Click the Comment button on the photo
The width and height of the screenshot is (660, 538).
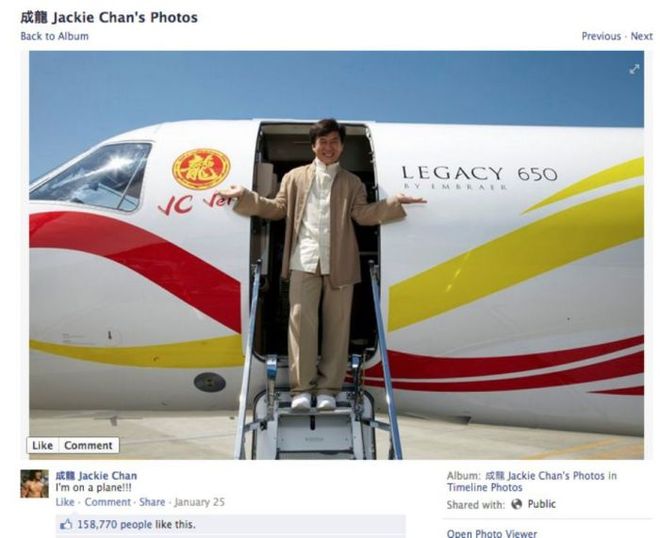pos(88,445)
